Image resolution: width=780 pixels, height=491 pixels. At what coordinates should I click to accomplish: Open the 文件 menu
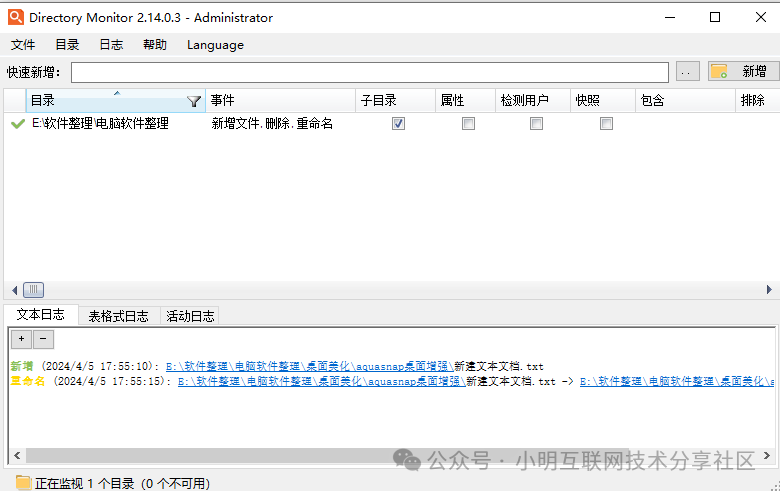coord(23,45)
